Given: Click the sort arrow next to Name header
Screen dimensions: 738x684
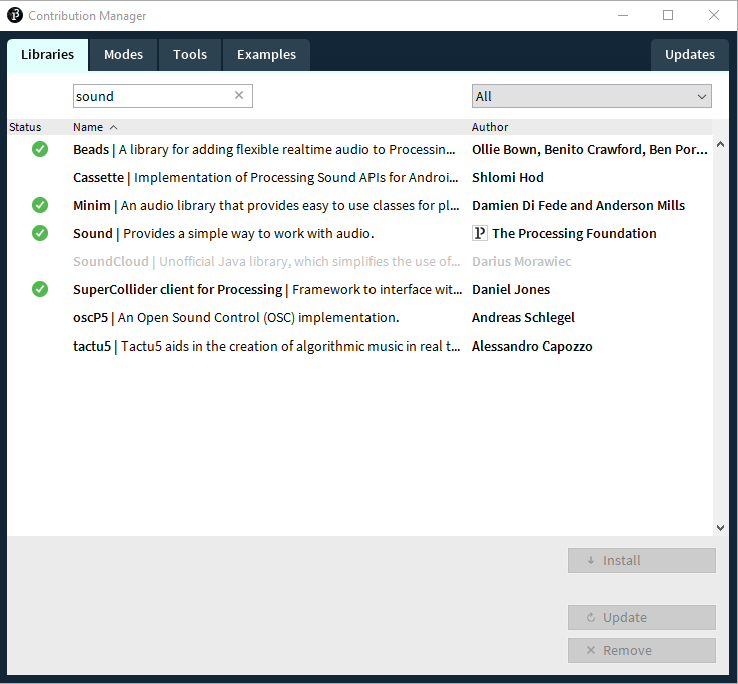Looking at the screenshot, I should point(113,128).
